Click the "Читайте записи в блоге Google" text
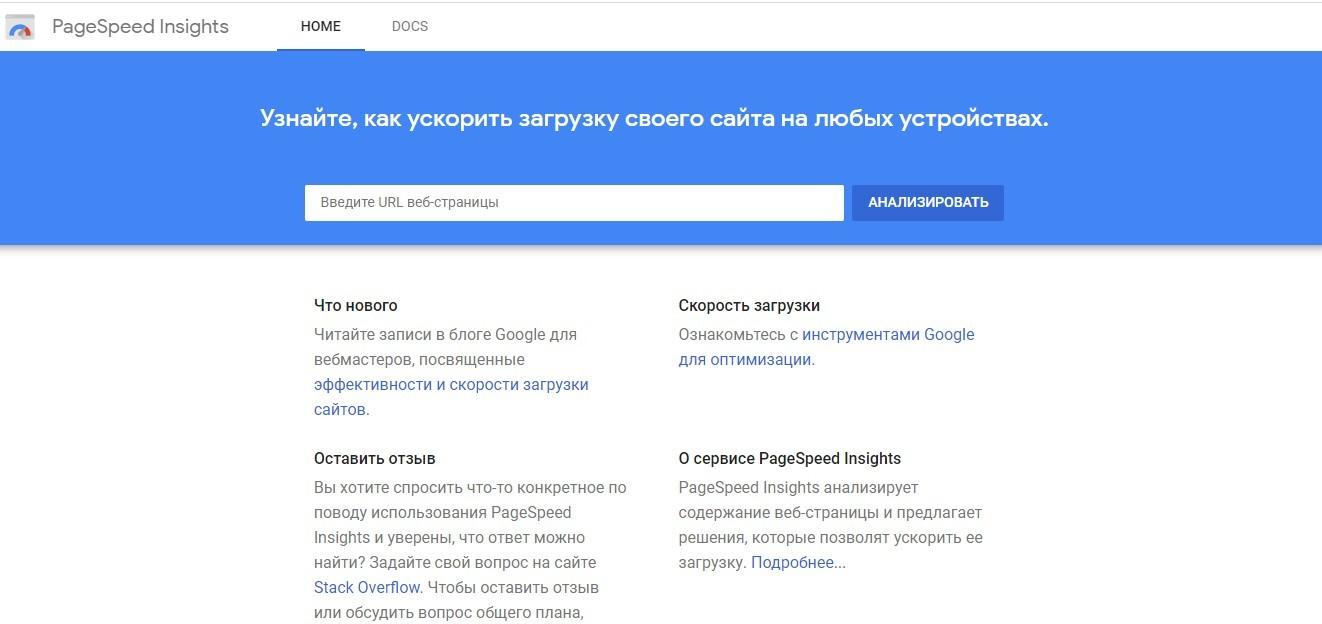 (x=445, y=335)
